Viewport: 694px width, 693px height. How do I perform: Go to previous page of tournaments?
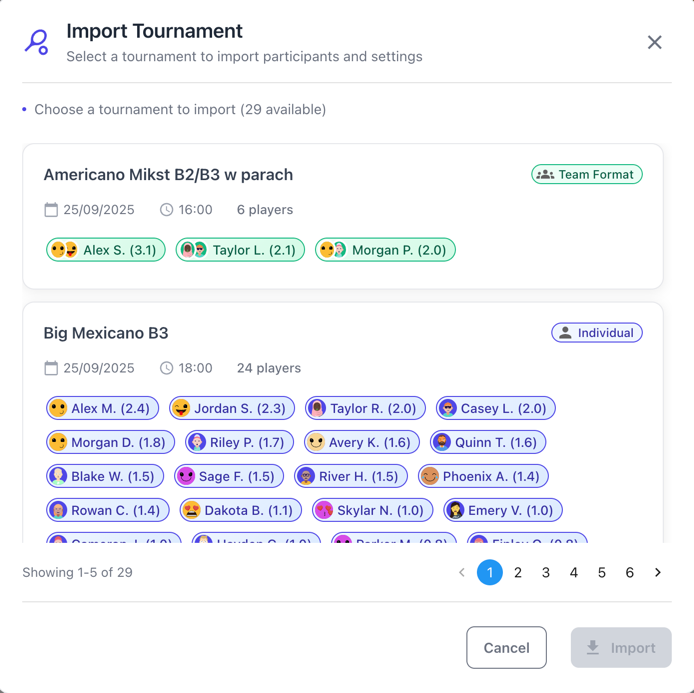pos(462,573)
